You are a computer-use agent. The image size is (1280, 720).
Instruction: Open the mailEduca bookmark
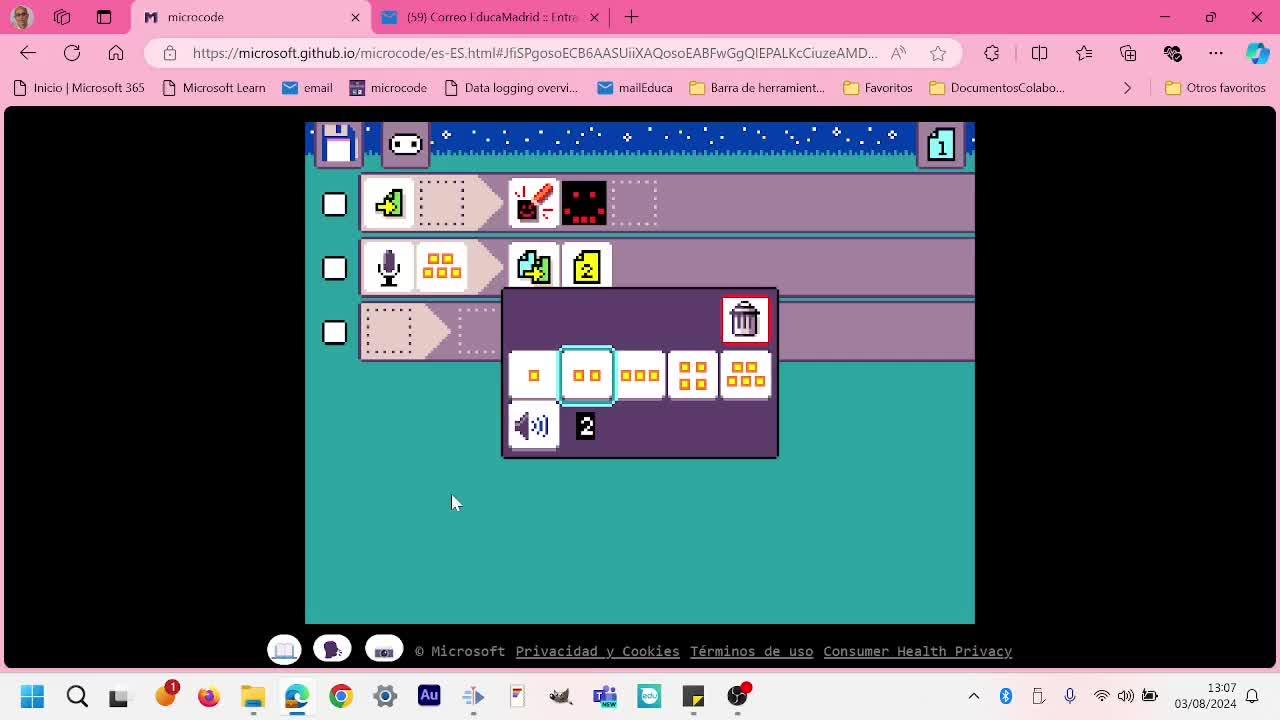point(635,88)
